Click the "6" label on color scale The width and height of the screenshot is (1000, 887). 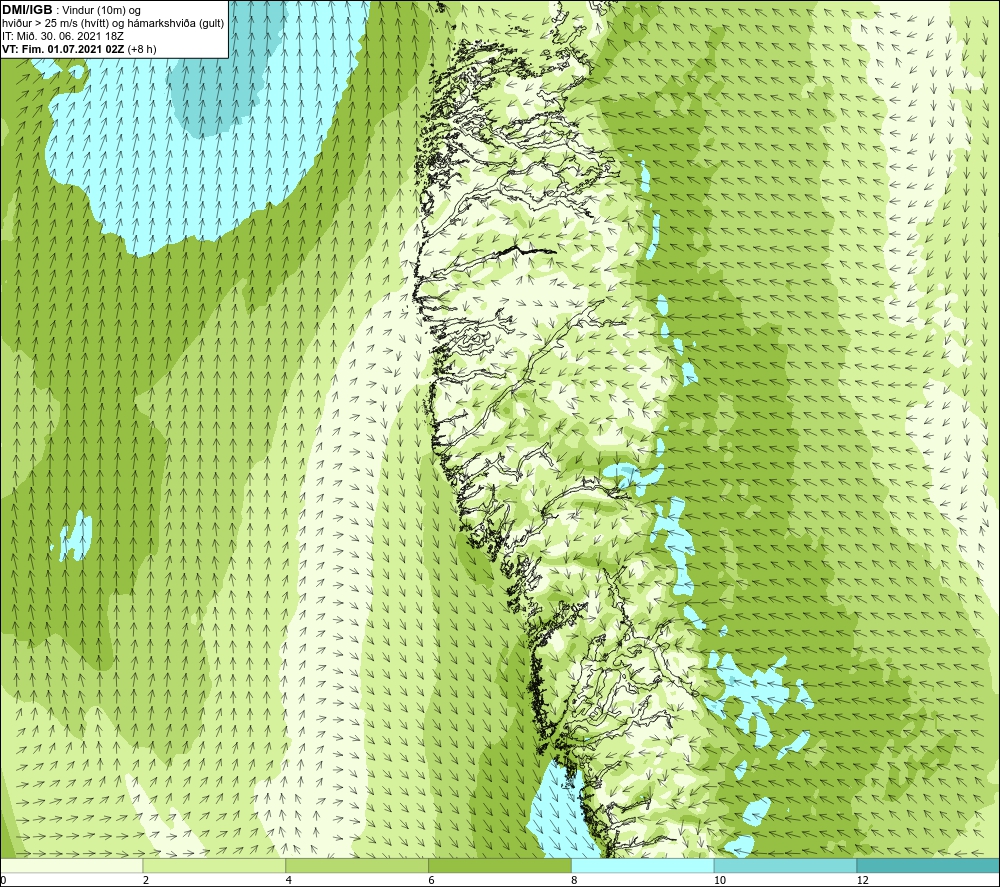pos(432,880)
